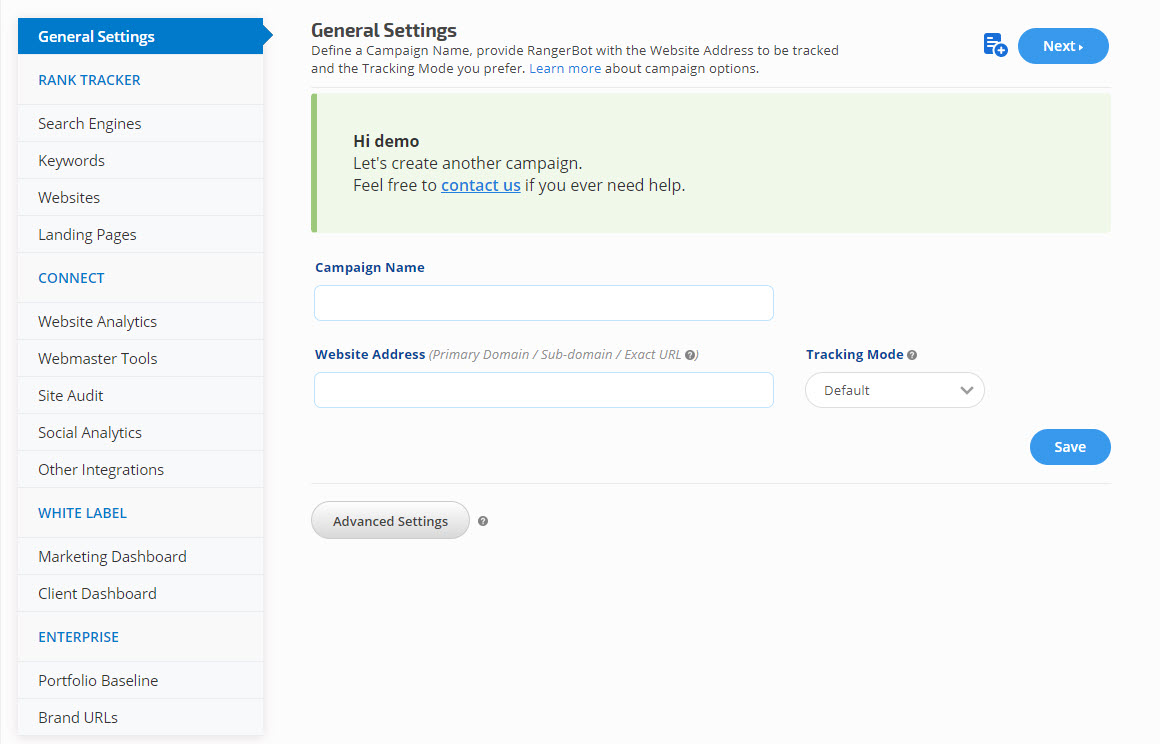Click the Tracking Mode help icon
This screenshot has height=744, width=1160.
tap(912, 355)
